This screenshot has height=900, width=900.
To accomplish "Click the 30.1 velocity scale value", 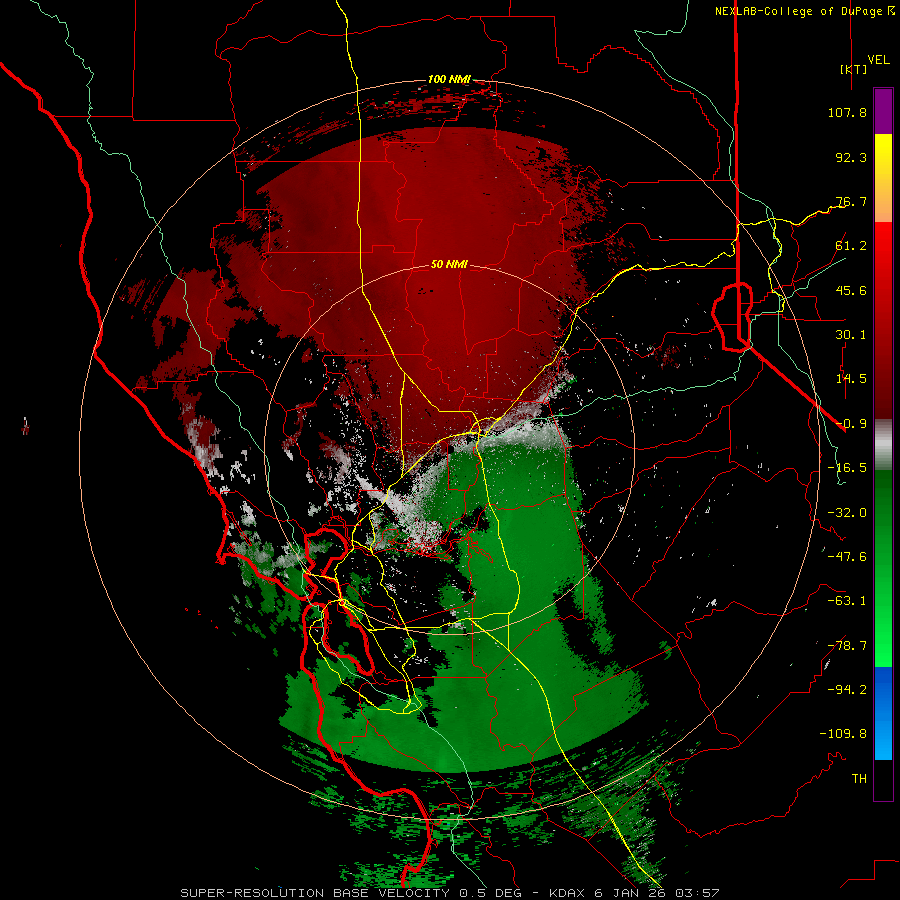I will click(x=851, y=335).
